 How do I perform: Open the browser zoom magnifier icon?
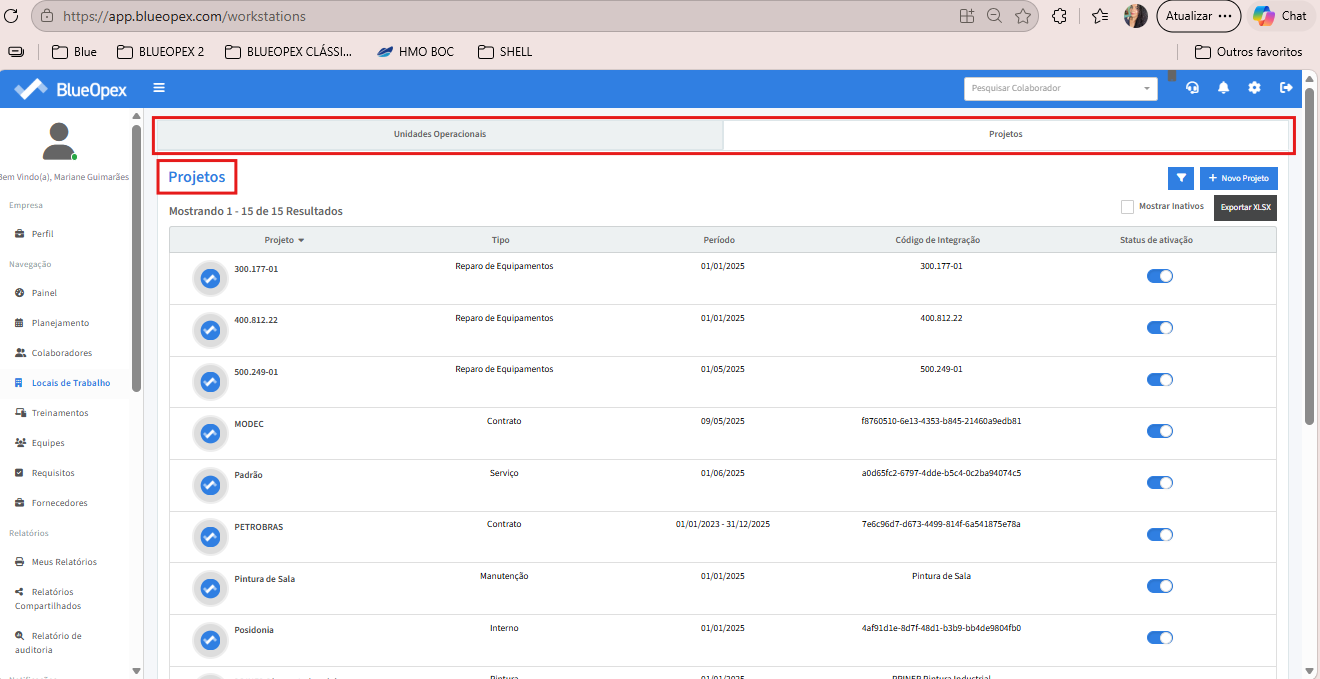click(x=995, y=16)
